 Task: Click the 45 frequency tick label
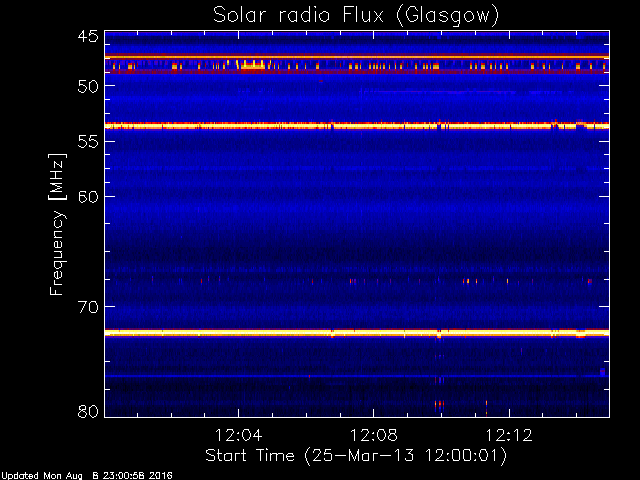click(88, 36)
